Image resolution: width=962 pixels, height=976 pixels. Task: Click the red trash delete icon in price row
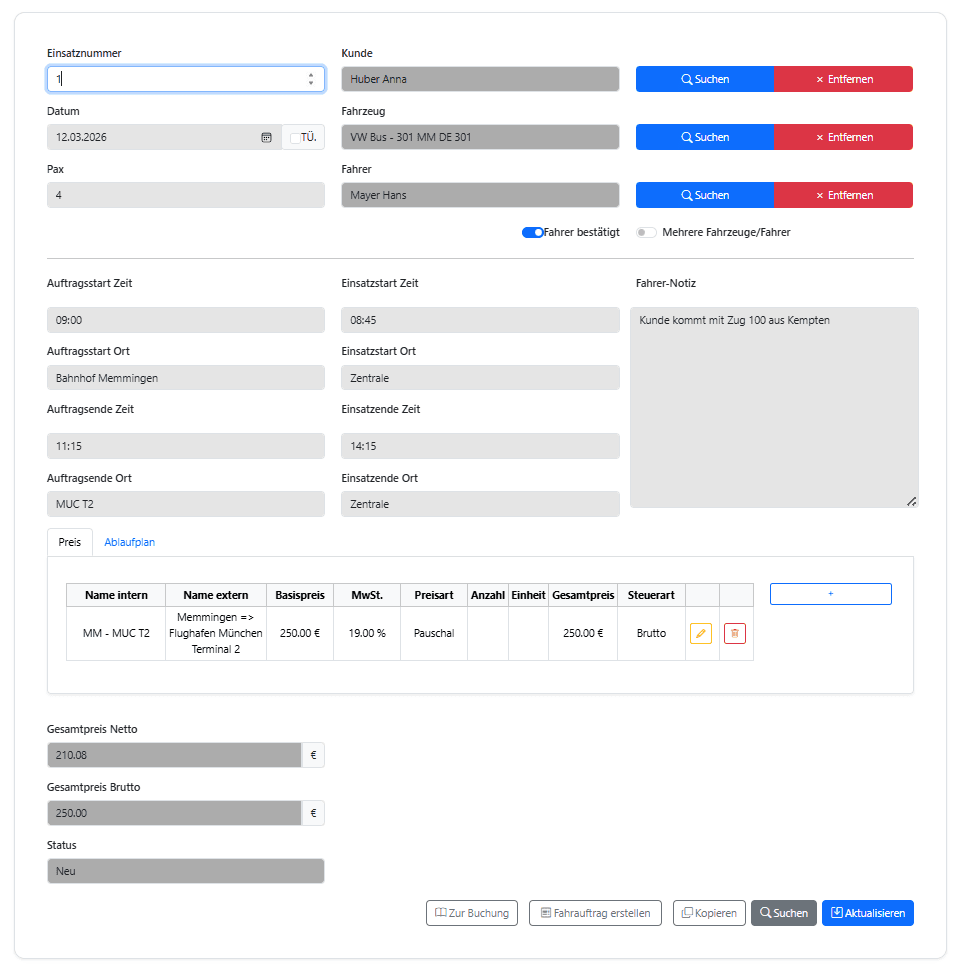(735, 633)
